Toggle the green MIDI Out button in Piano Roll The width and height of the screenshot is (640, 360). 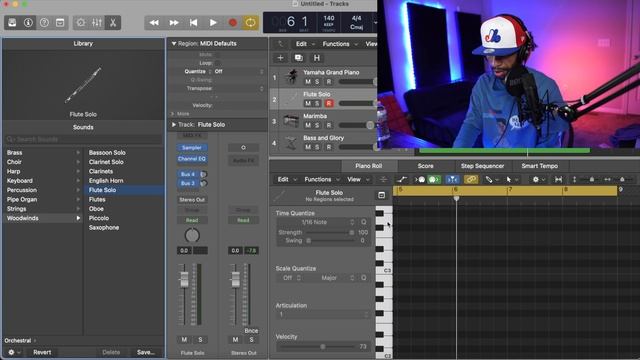pos(434,179)
